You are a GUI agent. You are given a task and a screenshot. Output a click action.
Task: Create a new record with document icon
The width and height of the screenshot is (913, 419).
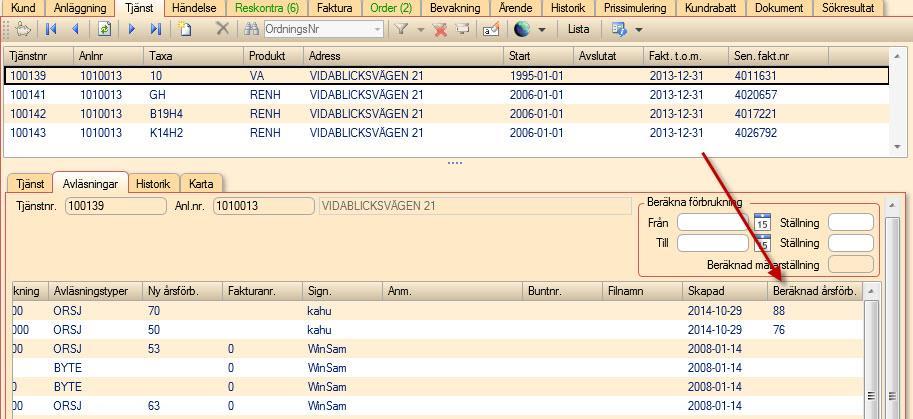point(185,29)
